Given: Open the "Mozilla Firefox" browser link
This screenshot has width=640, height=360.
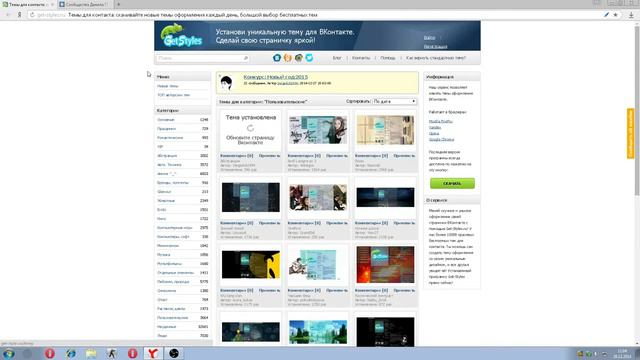Looking at the screenshot, I should tap(441, 121).
